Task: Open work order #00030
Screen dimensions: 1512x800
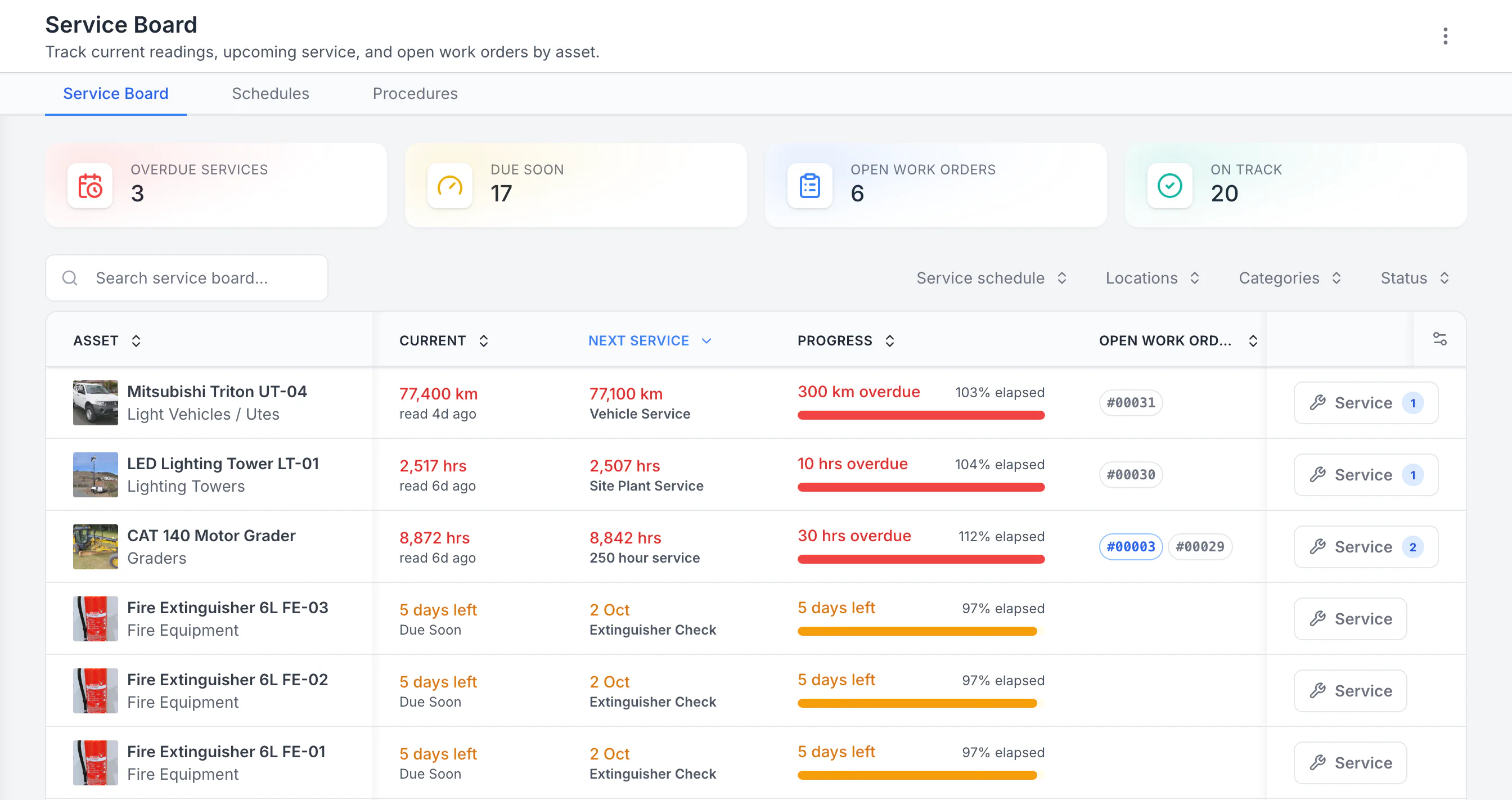Action: (1131, 475)
